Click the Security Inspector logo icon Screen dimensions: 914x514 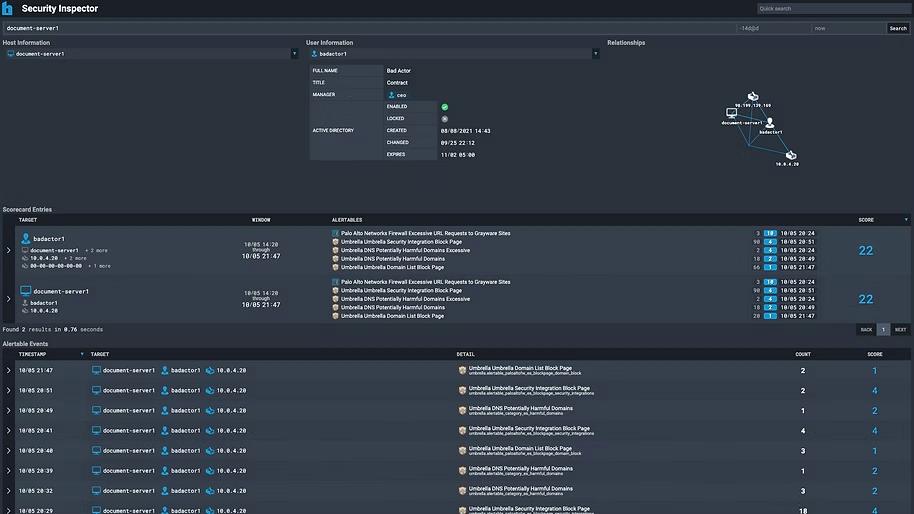8,8
